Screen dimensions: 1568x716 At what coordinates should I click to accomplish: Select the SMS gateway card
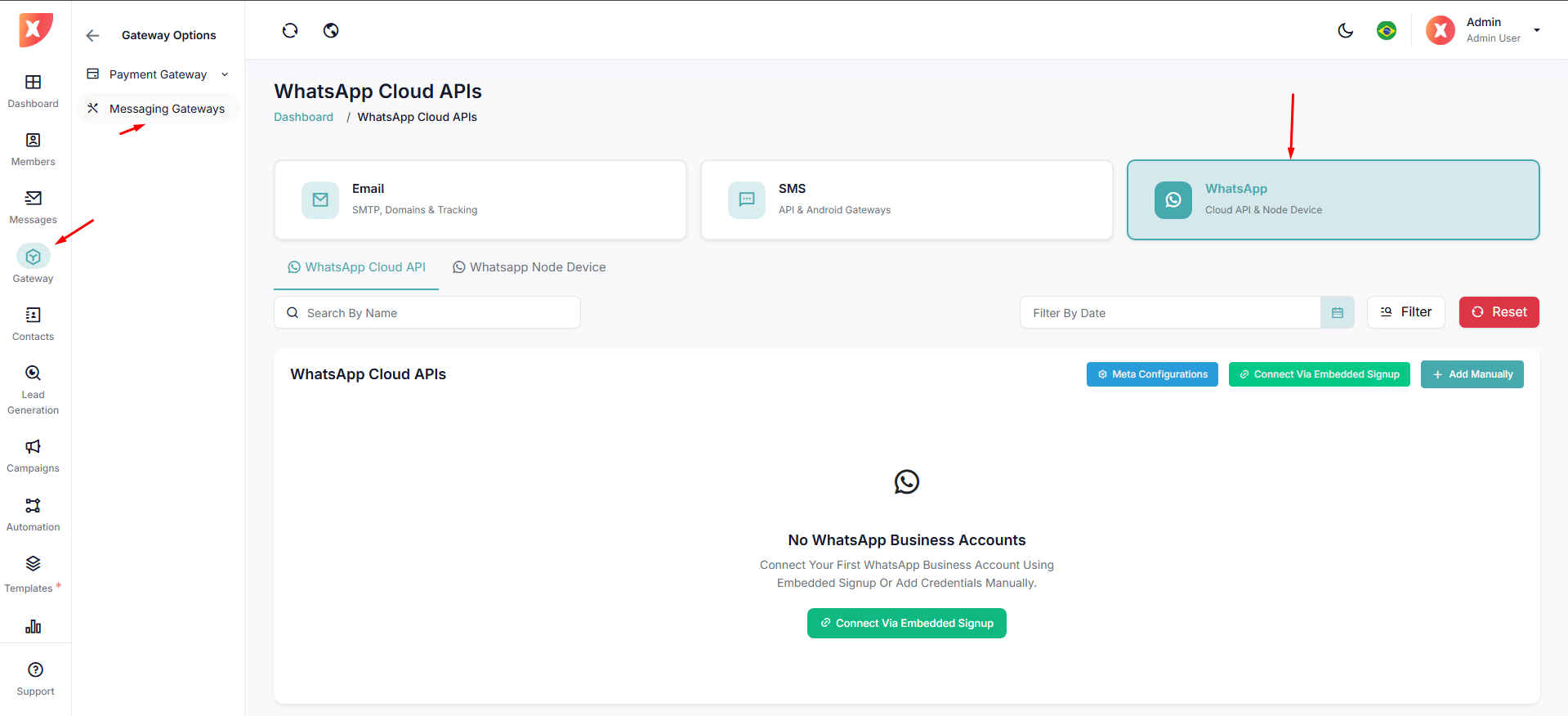click(x=906, y=200)
